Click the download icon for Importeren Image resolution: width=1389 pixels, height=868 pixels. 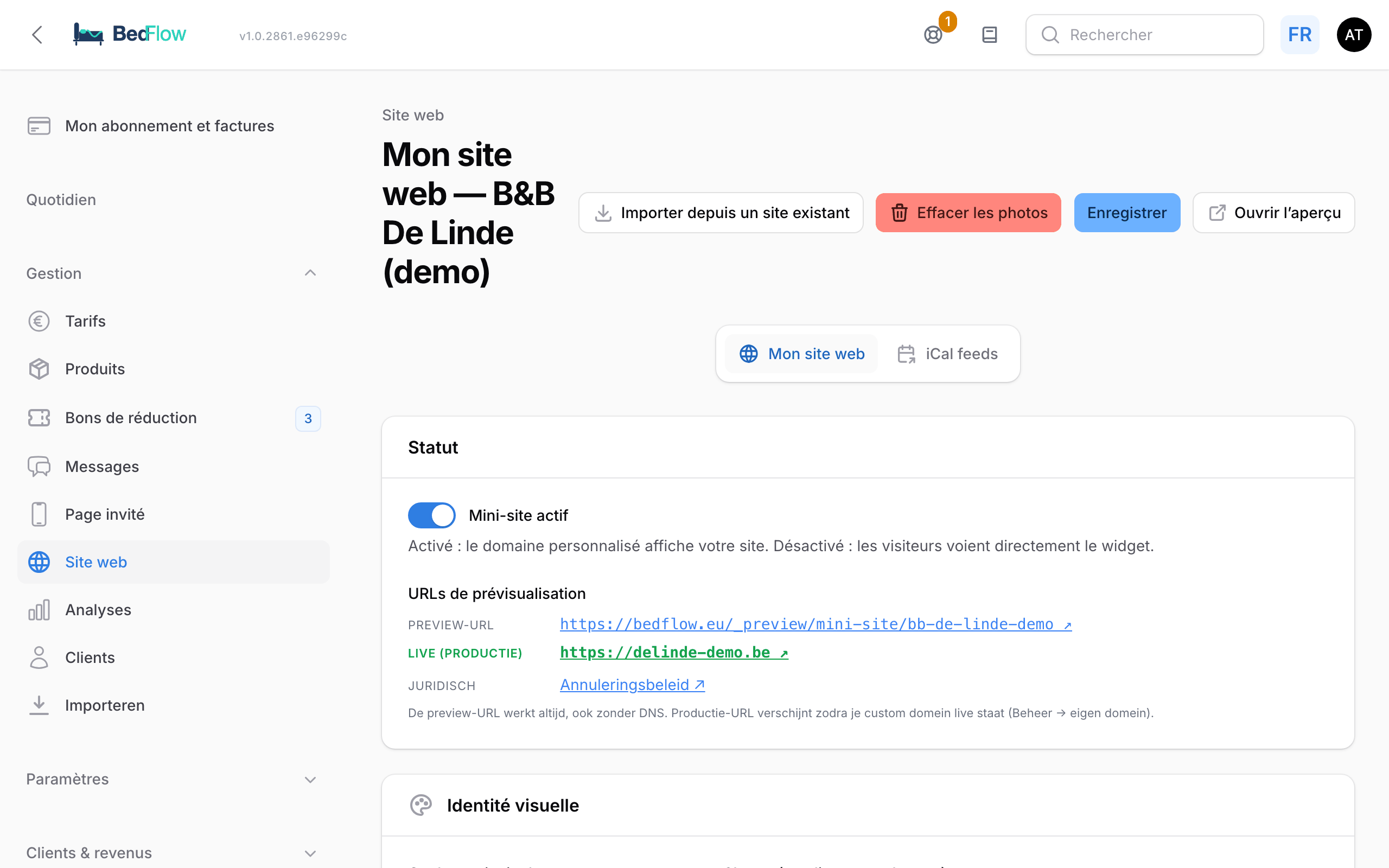(x=39, y=705)
